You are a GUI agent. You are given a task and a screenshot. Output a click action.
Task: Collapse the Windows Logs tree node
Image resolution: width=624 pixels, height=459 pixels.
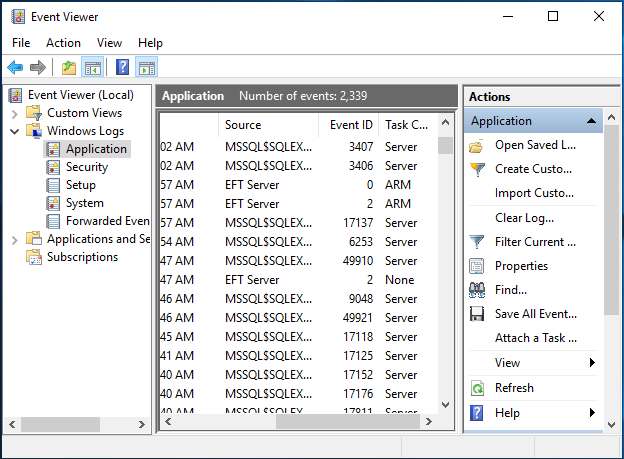click(x=15, y=131)
